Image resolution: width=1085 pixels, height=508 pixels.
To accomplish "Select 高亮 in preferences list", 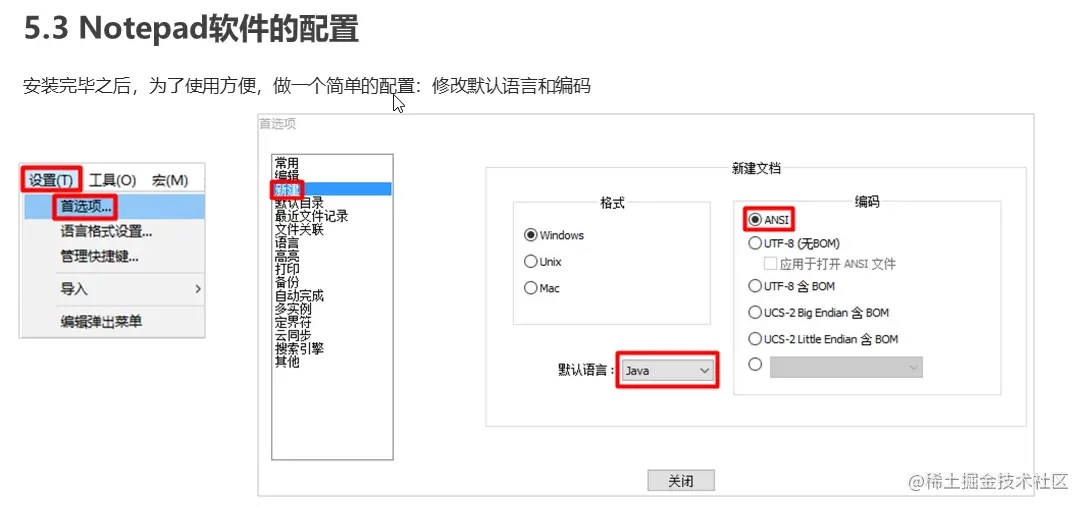I will (287, 255).
